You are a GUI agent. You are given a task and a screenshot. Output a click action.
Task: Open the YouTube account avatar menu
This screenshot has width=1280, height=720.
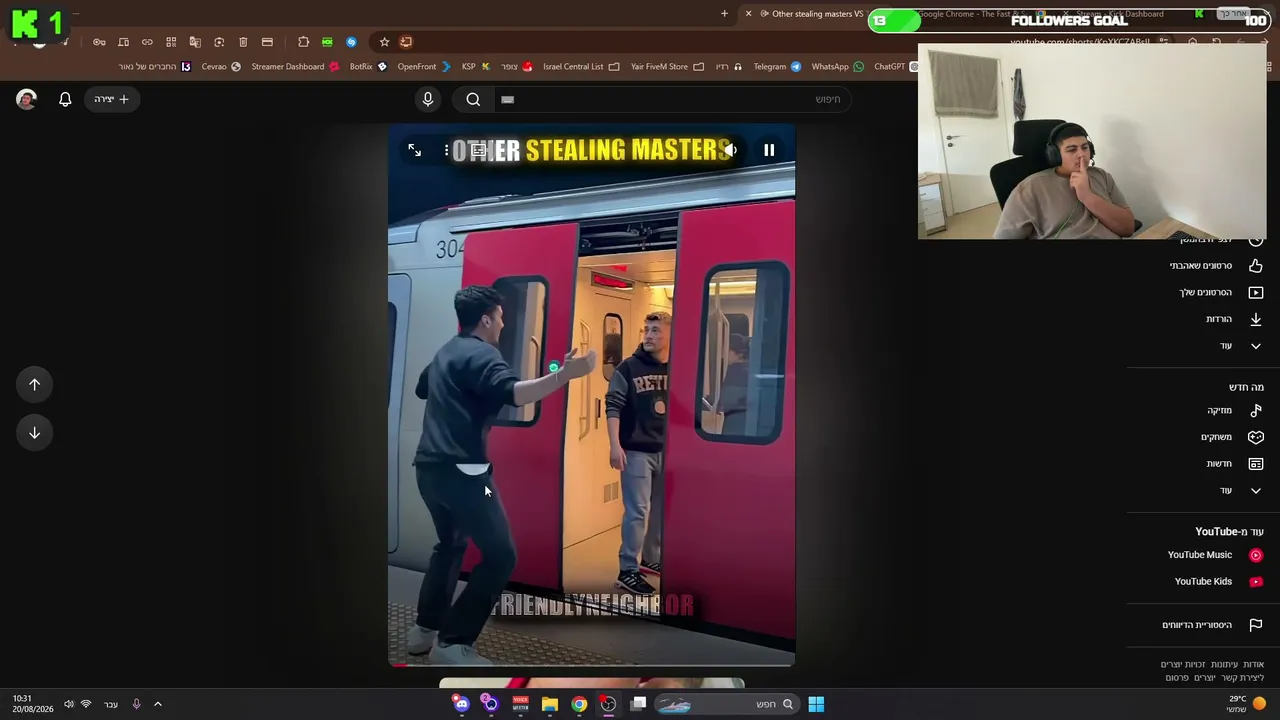tap(26, 99)
